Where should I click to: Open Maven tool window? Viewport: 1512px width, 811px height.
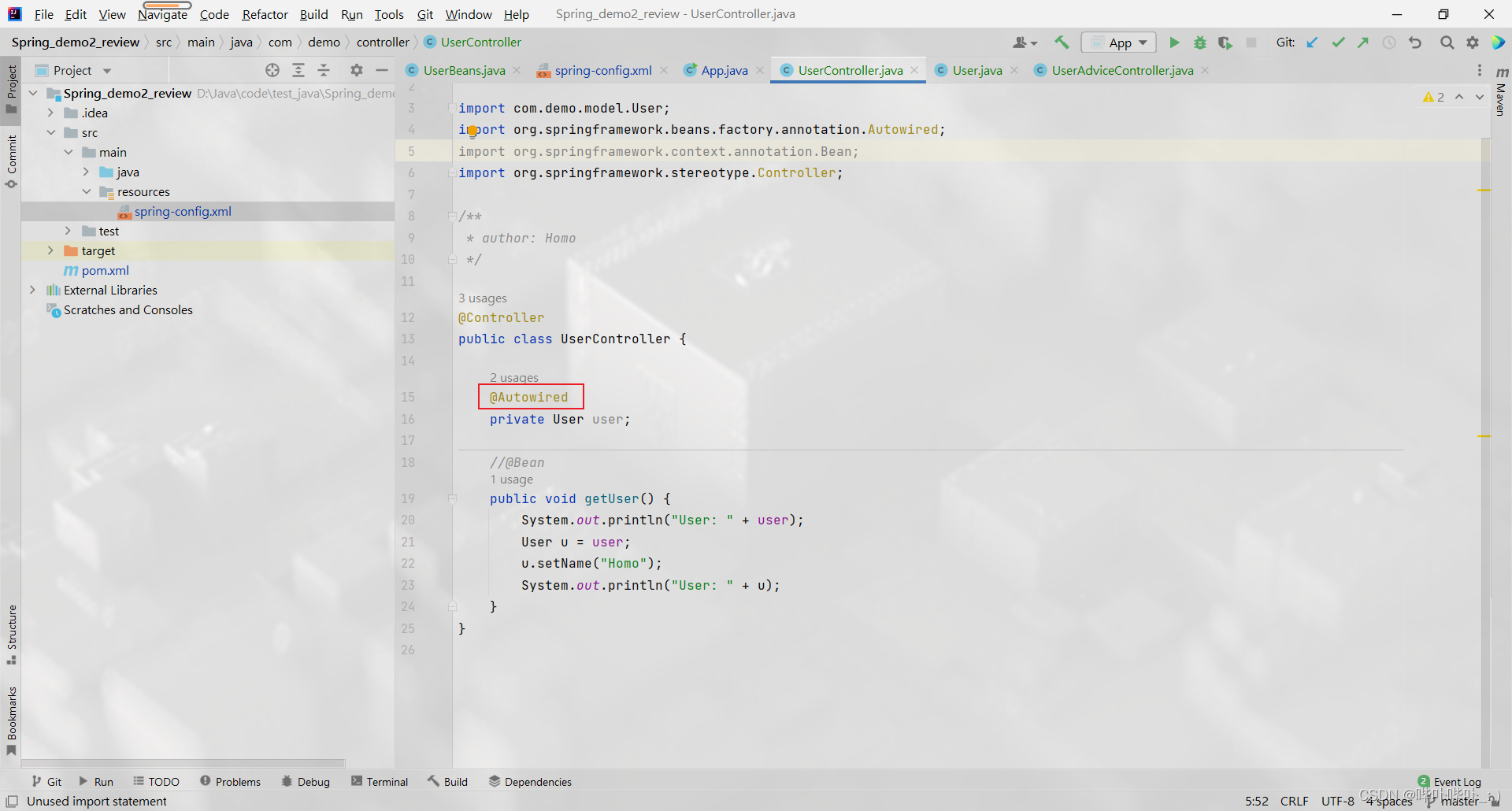[1501, 91]
